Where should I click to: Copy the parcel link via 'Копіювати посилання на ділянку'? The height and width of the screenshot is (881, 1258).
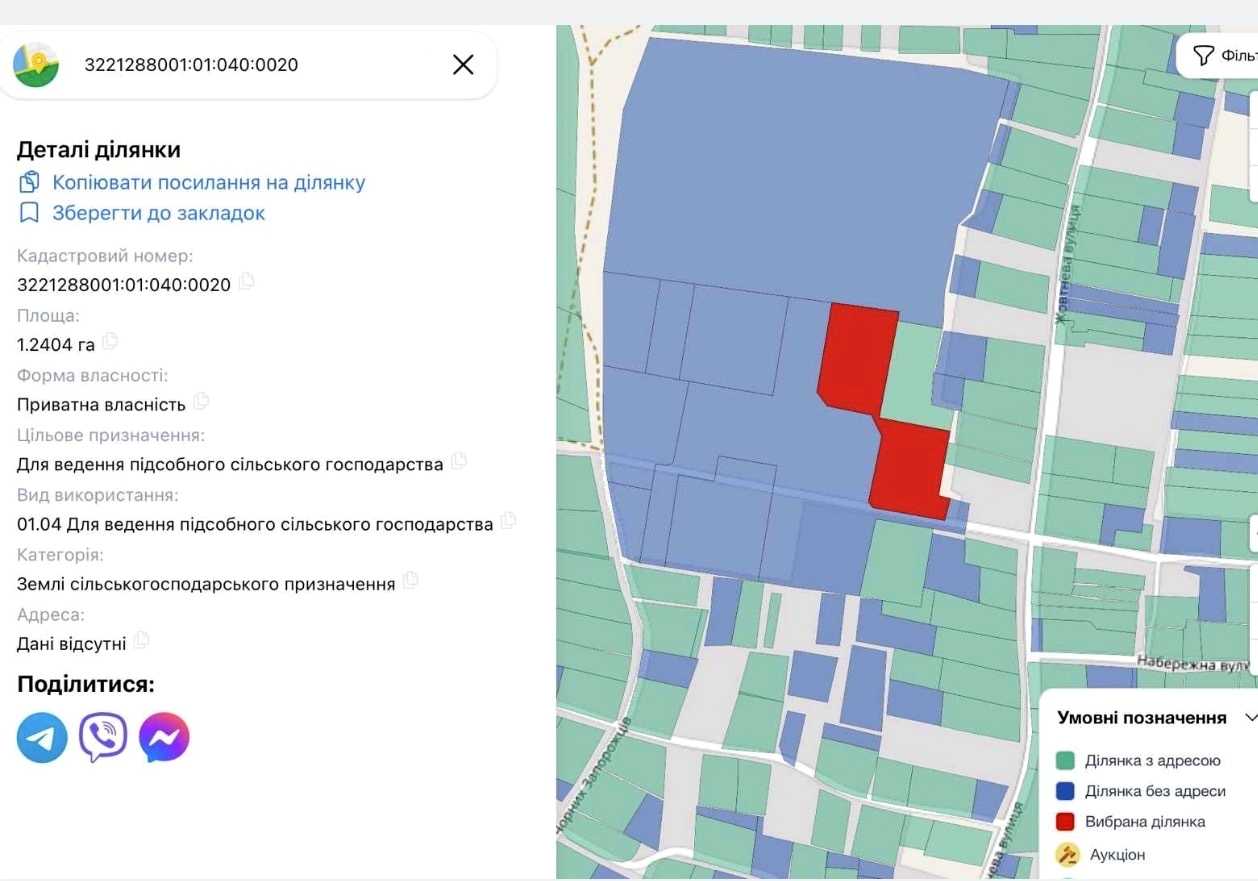[x=192, y=182]
